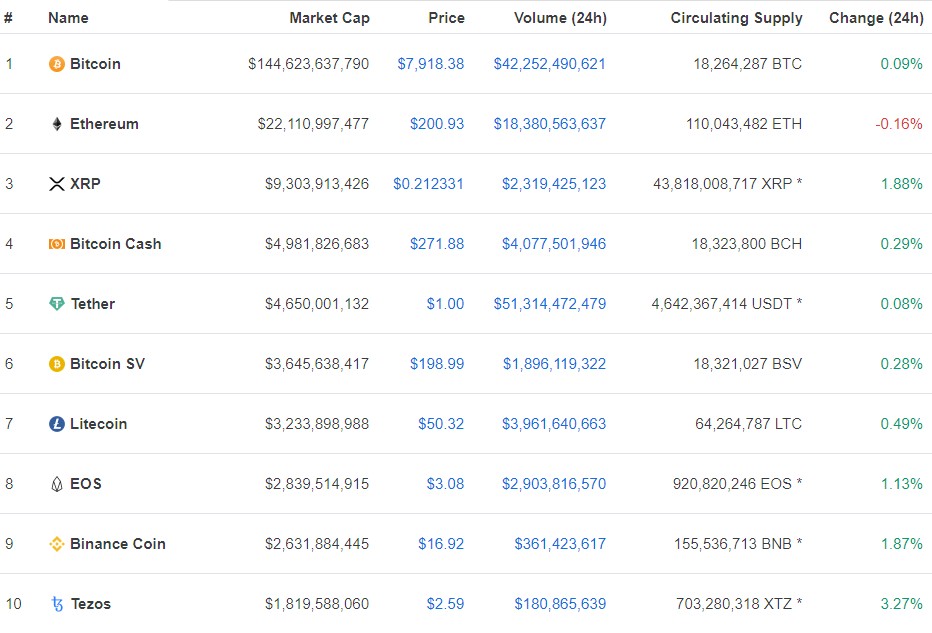Viewport: 932px width, 633px height.
Task: Sort by Change (24h) column header
Action: (876, 18)
